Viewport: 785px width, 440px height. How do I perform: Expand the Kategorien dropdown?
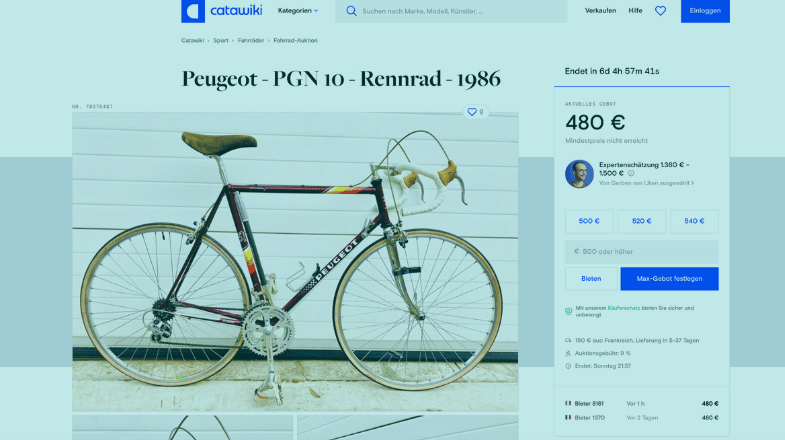[298, 11]
